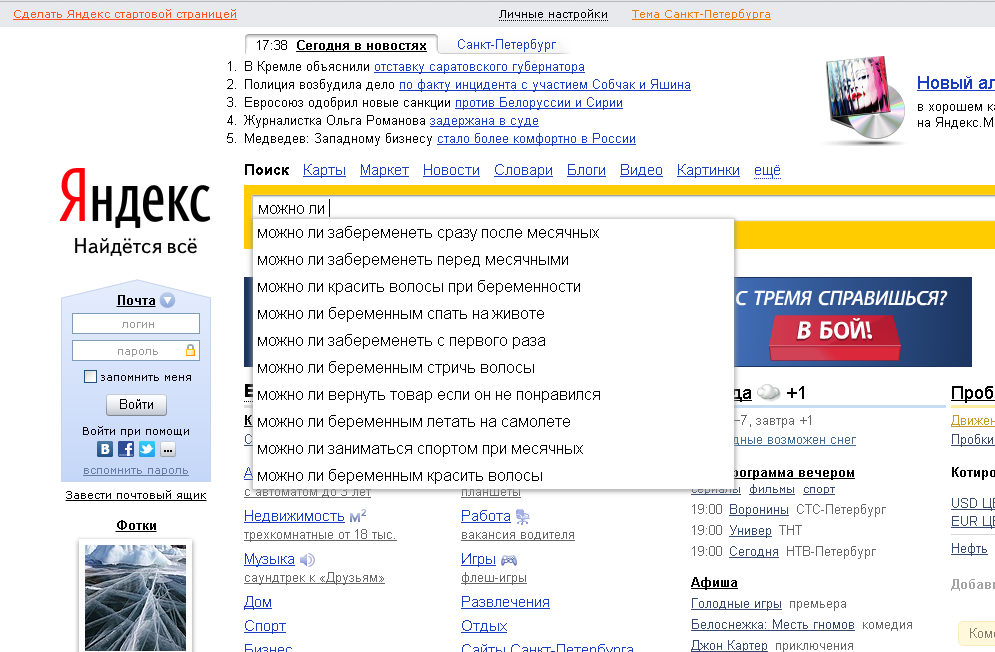Image resolution: width=995 pixels, height=652 pixels.
Task: Expand the Почта dropdown arrow
Action: tap(168, 300)
